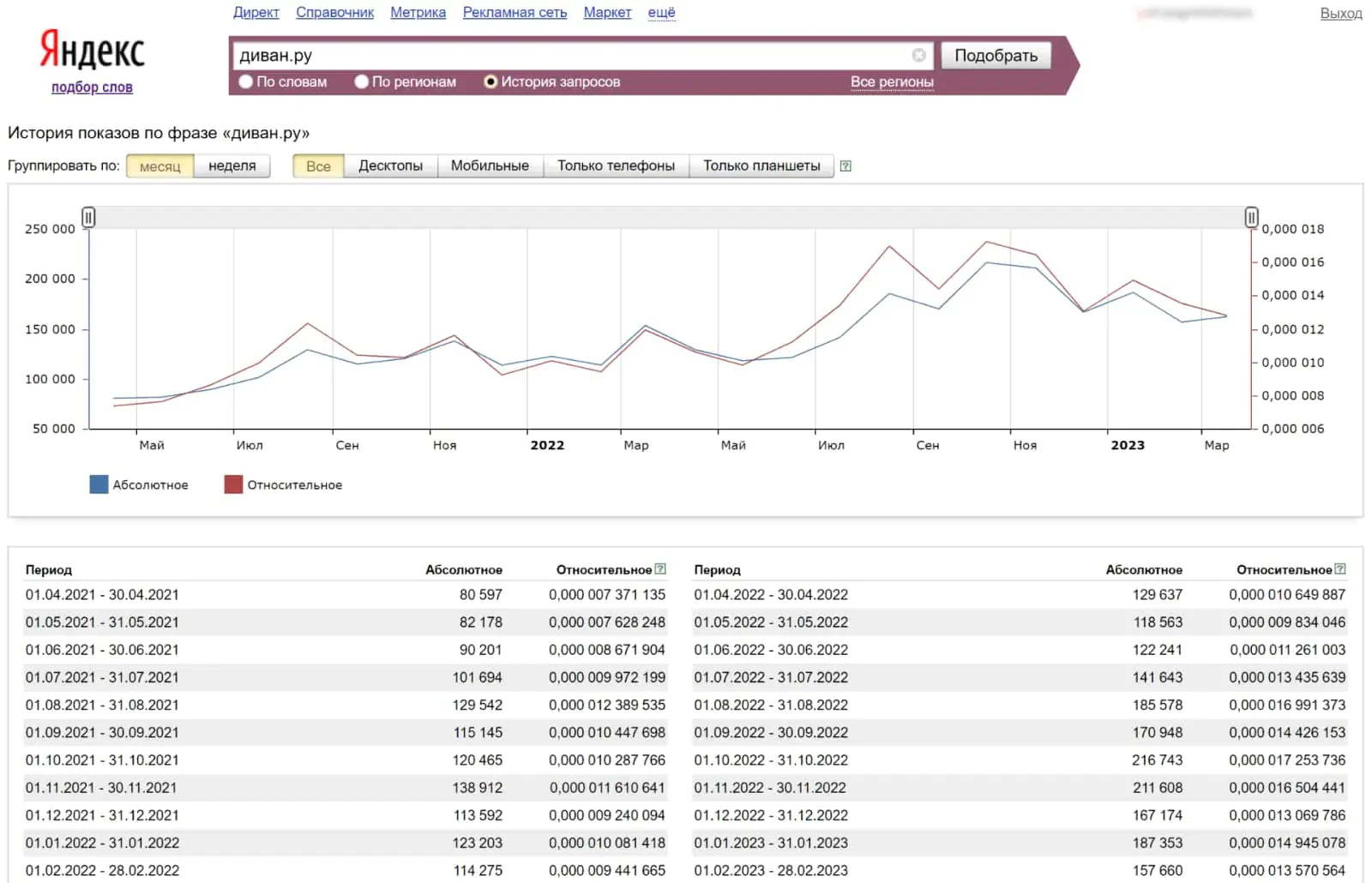Click the value 185 578
Screen dimensions: 1372x883
(x=1158, y=706)
